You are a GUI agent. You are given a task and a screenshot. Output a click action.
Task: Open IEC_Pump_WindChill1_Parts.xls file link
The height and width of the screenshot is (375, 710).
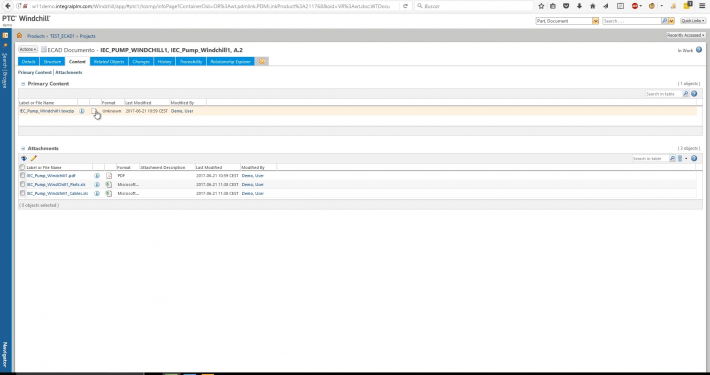(x=56, y=184)
